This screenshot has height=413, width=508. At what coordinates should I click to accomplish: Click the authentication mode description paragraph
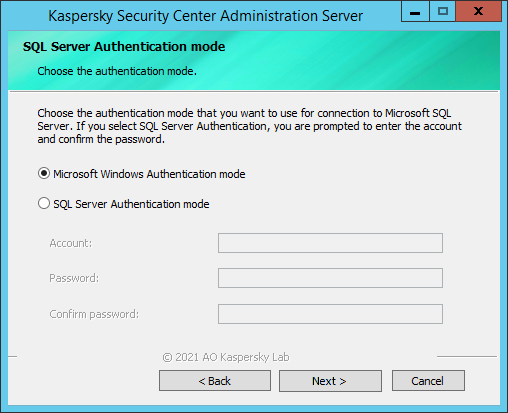[249, 126]
